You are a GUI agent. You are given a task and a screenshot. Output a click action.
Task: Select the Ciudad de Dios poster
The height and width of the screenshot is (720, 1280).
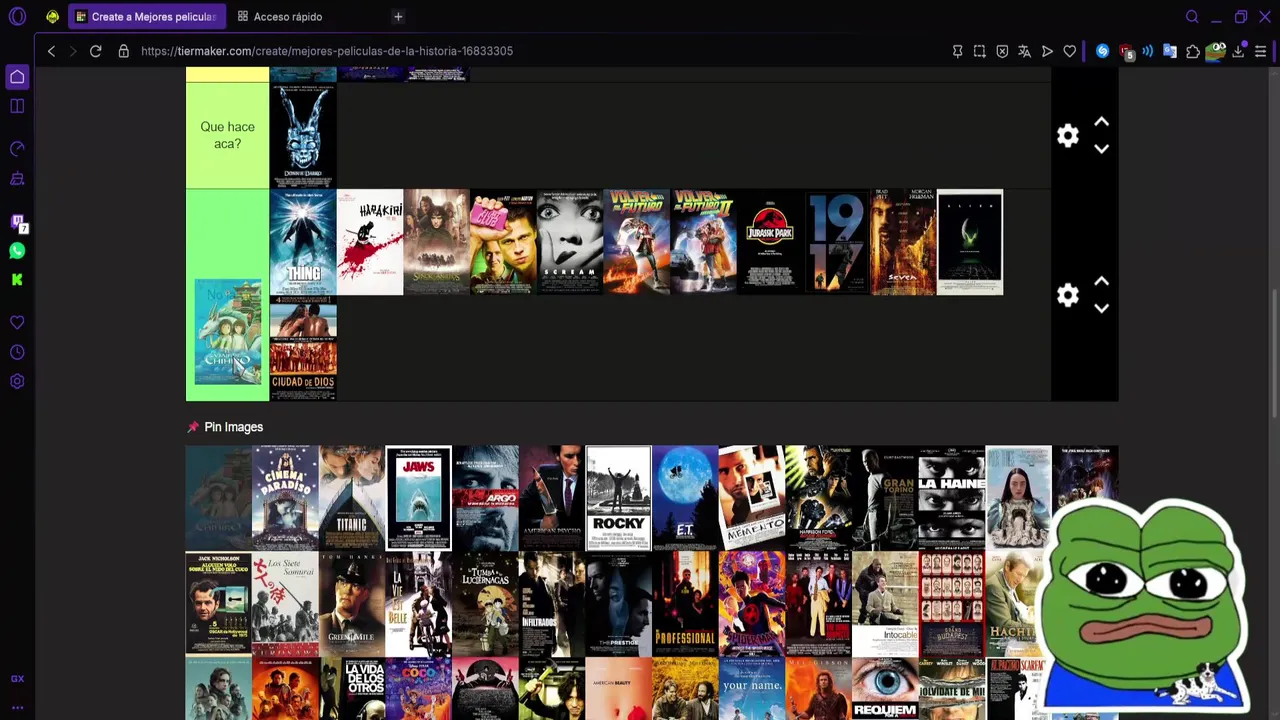(x=303, y=348)
